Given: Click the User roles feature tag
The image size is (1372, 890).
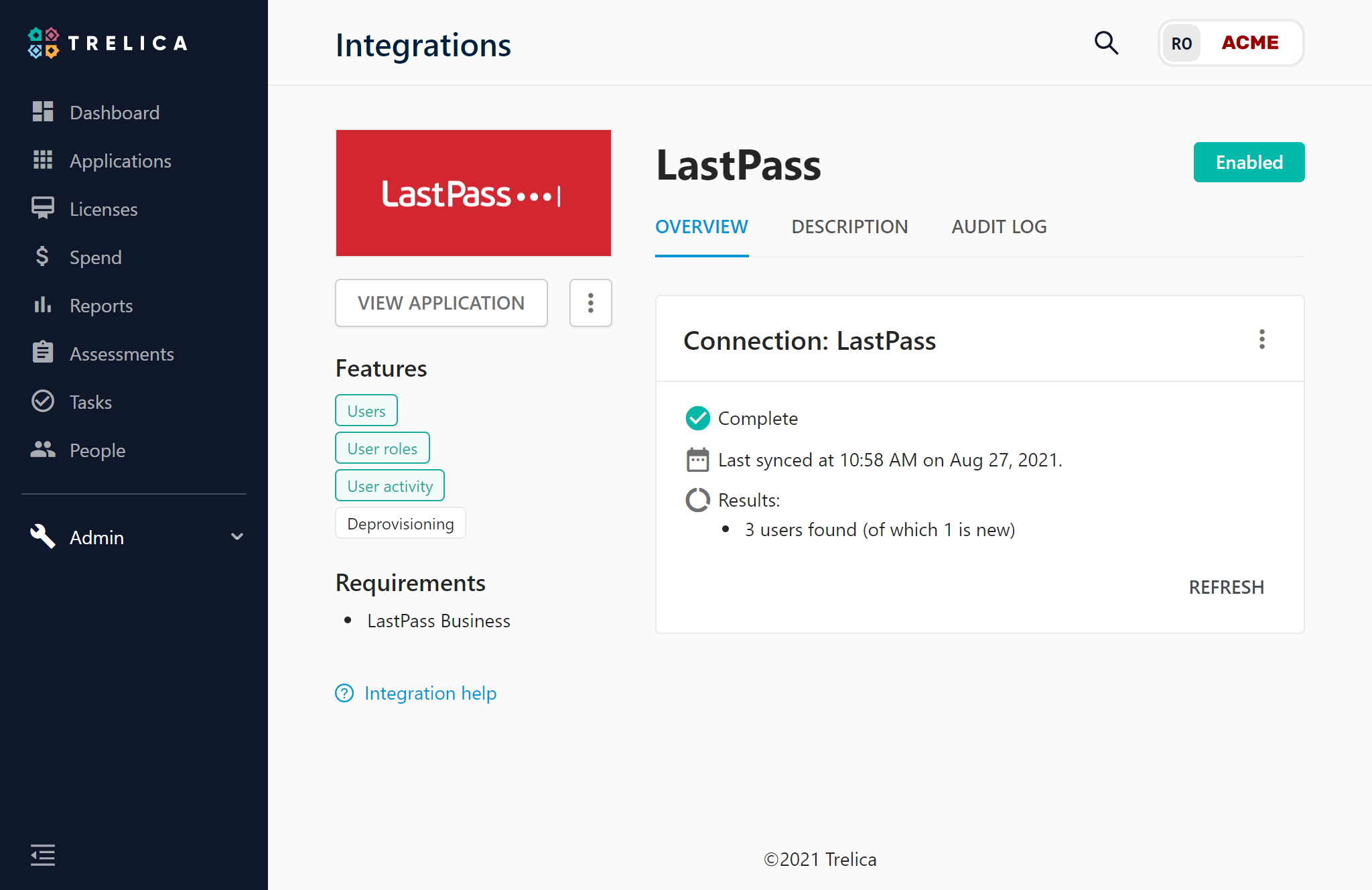Looking at the screenshot, I should click(x=383, y=448).
